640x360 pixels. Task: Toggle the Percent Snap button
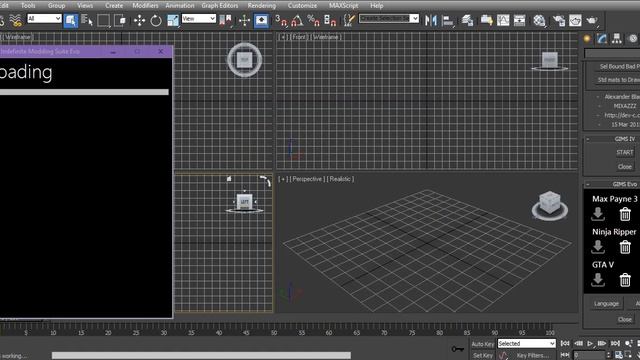point(313,20)
